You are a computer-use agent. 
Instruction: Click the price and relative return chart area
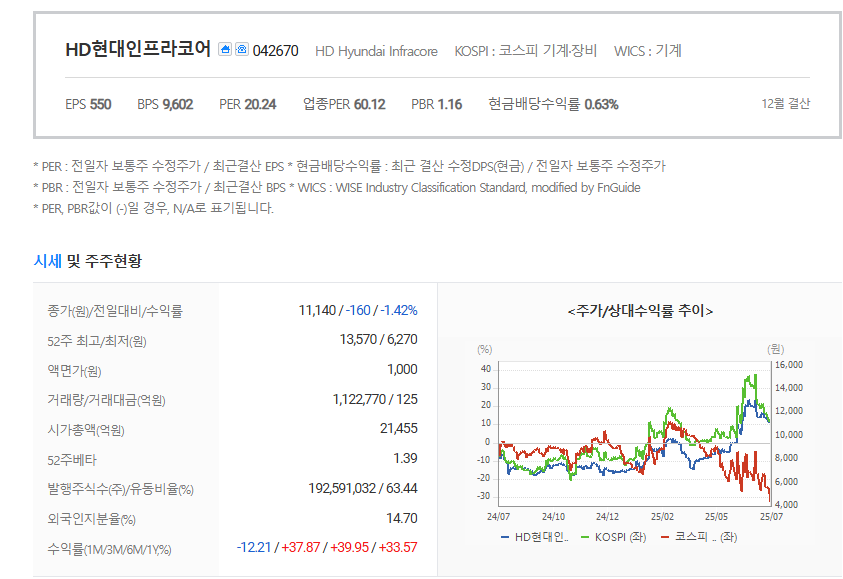tap(635, 433)
